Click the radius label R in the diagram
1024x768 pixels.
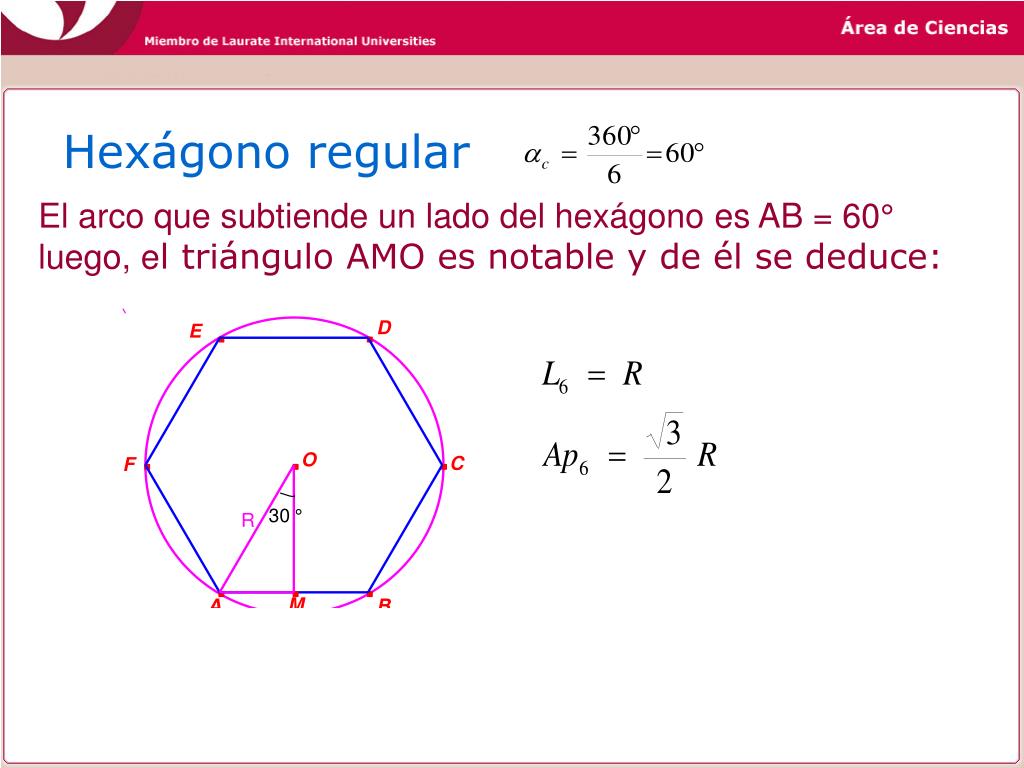point(248,520)
